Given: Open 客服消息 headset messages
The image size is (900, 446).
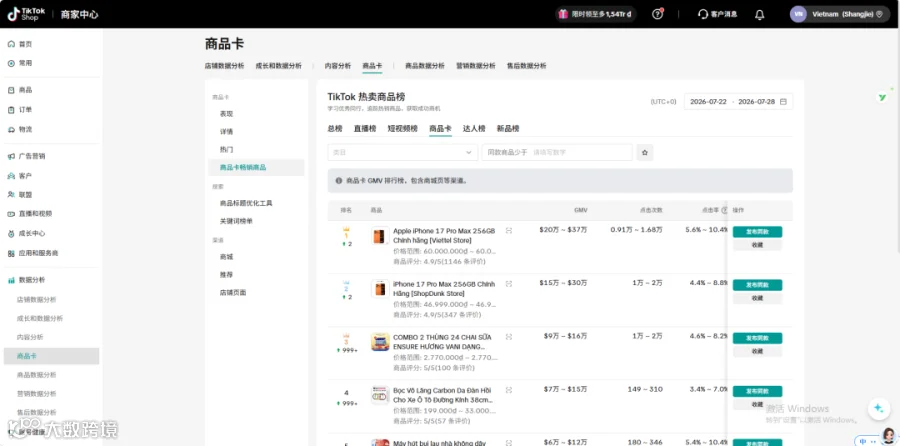Looking at the screenshot, I should point(717,14).
